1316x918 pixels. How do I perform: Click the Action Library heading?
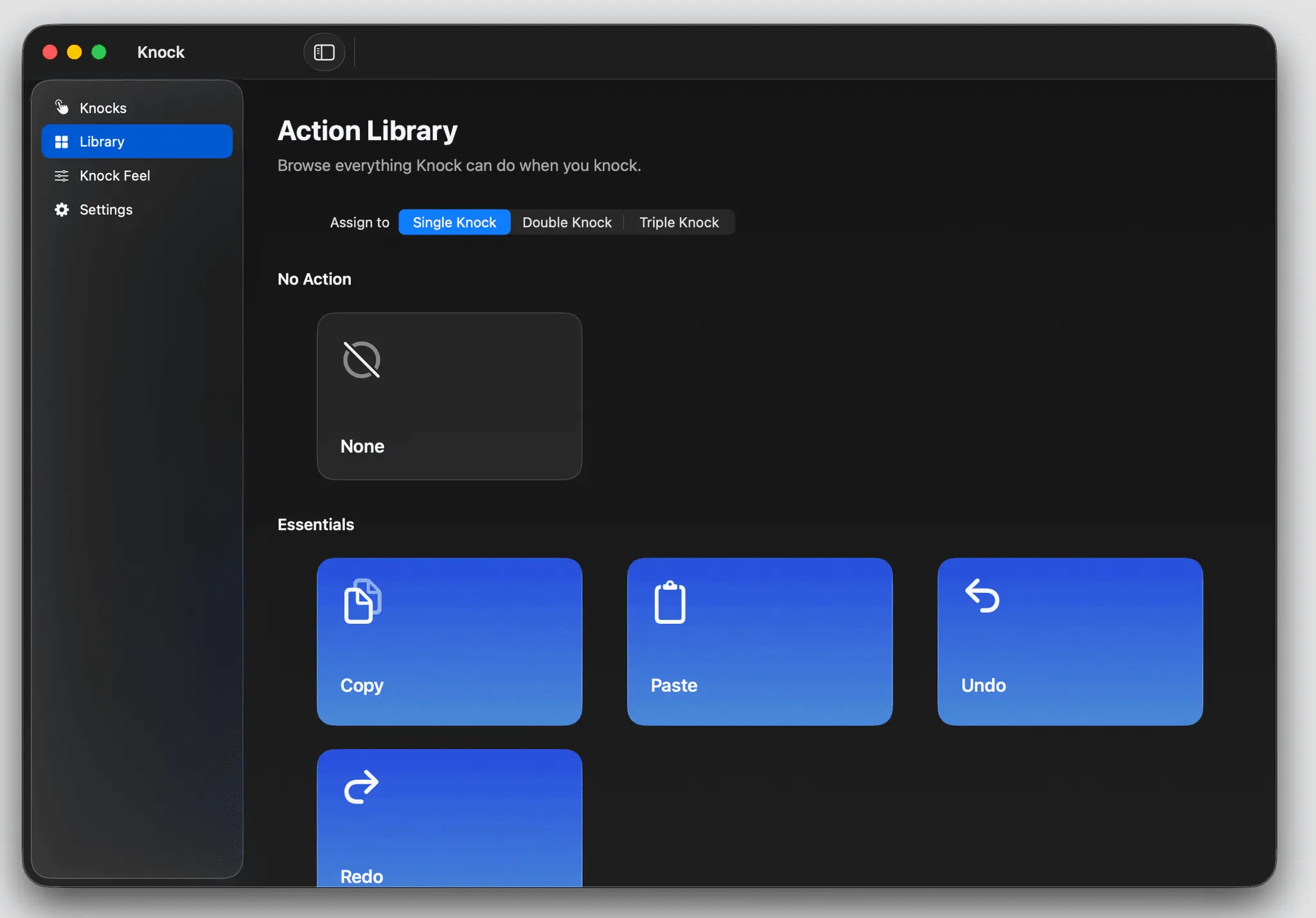pyautogui.click(x=368, y=131)
